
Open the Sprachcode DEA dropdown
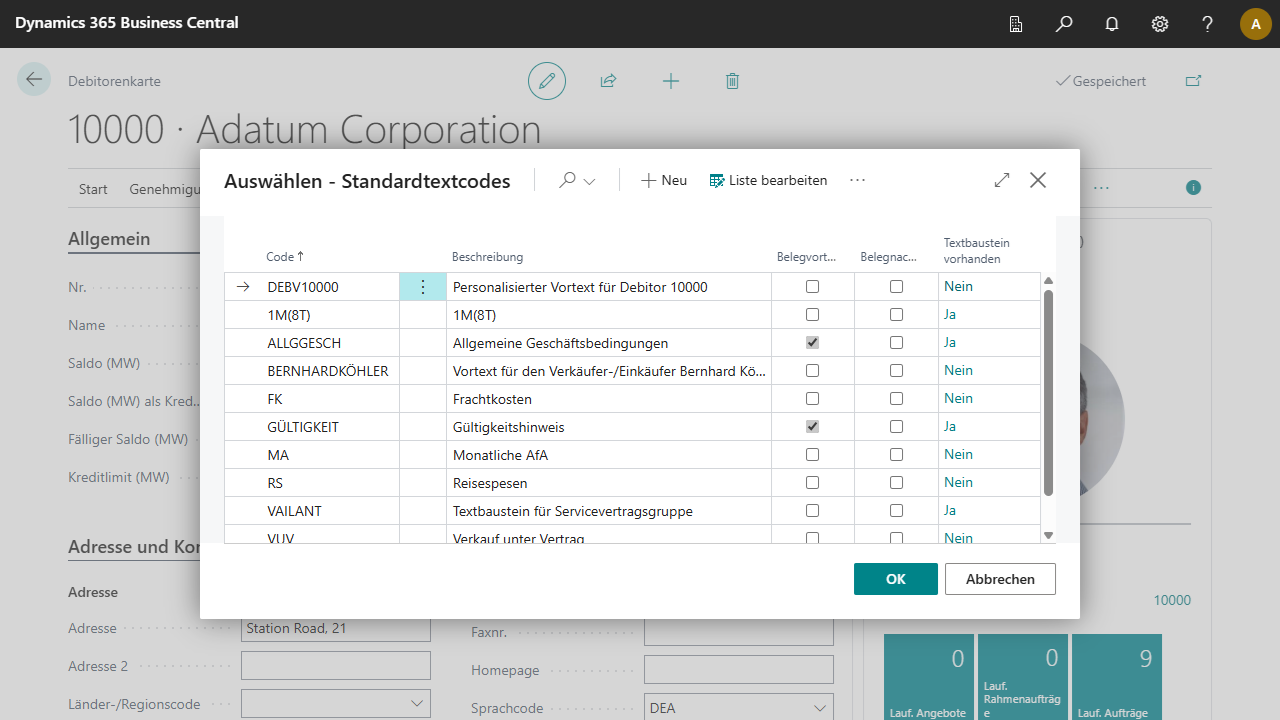pos(820,708)
